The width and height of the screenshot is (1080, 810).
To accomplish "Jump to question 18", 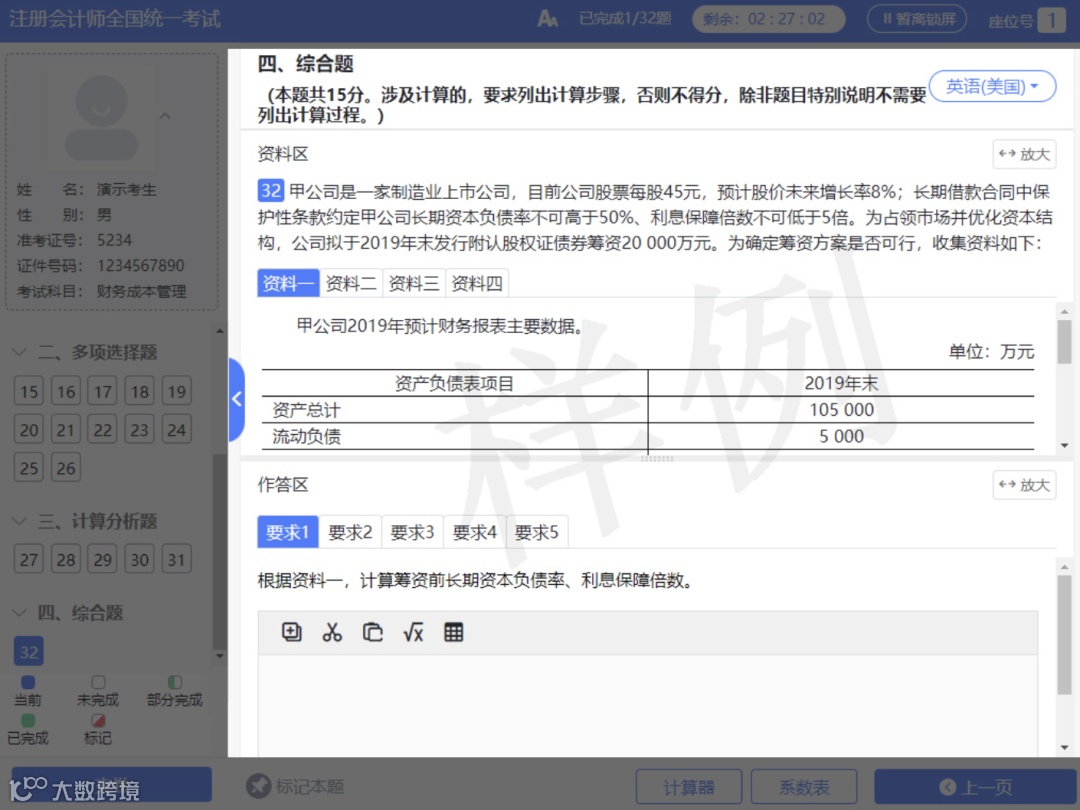I will coord(140,391).
